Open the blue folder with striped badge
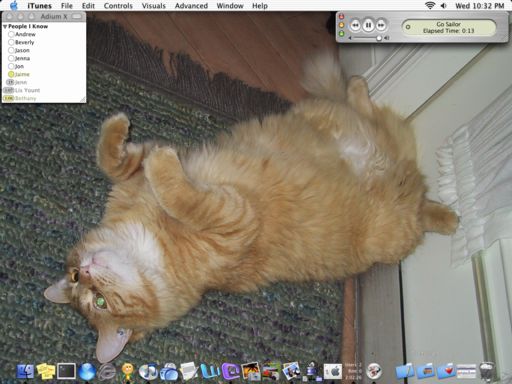Image resolution: width=512 pixels, height=384 pixels. (425, 371)
